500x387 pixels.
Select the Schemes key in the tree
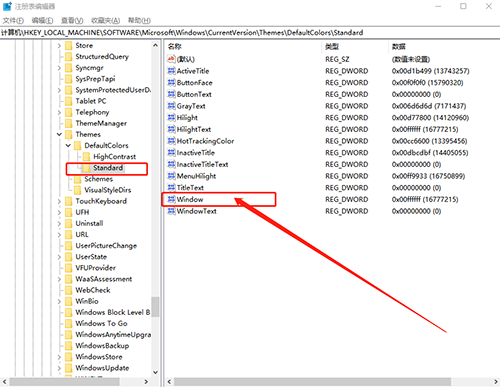coord(98,179)
